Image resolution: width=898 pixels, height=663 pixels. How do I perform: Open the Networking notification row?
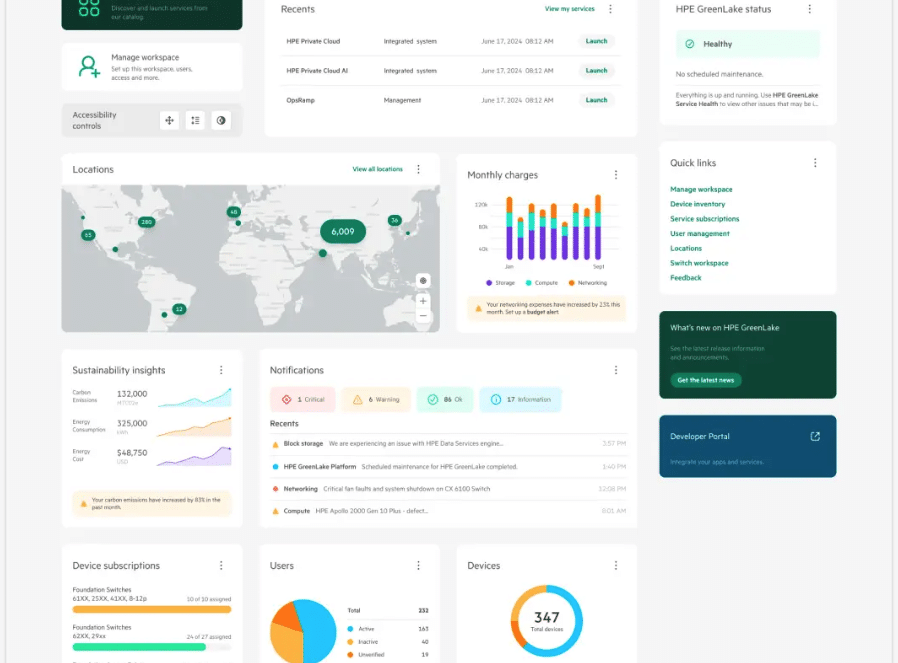tap(448, 489)
